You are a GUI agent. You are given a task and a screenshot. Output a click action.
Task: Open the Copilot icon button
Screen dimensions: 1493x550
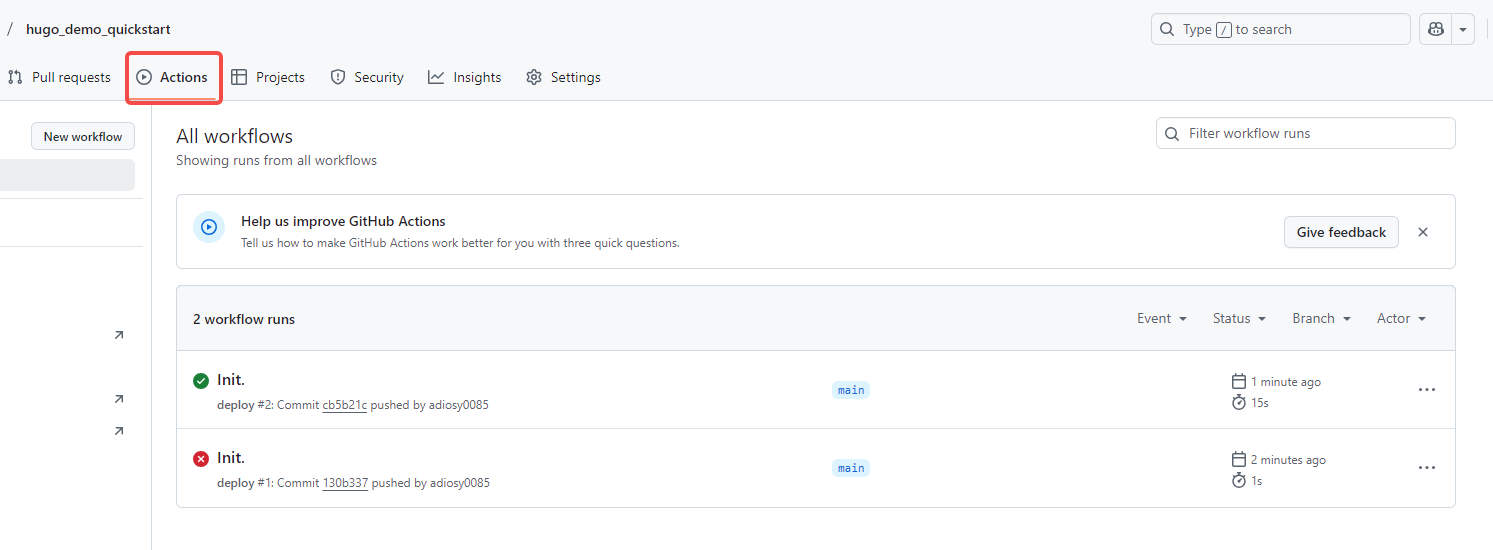pyautogui.click(x=1436, y=29)
